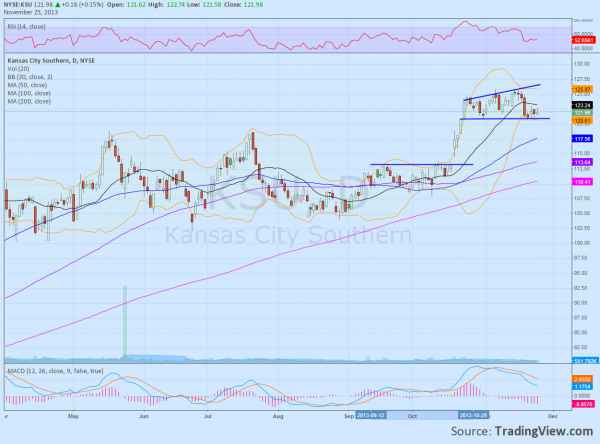Click the 127.50 price axis label

point(582,79)
